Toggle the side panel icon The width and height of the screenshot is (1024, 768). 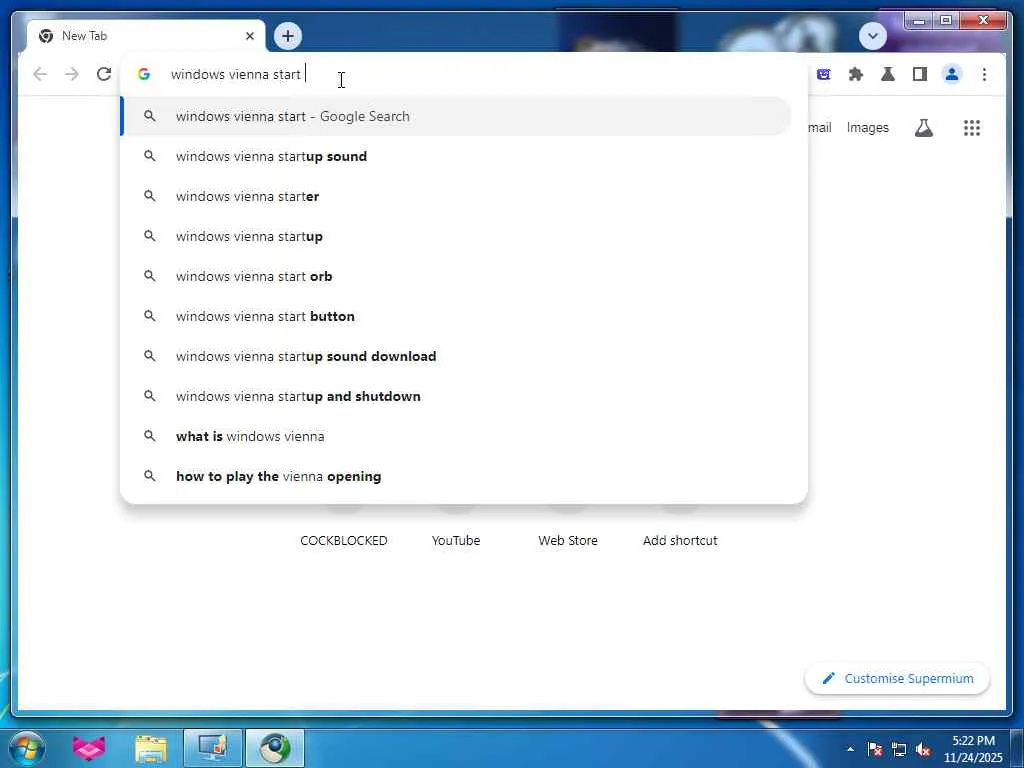(920, 74)
